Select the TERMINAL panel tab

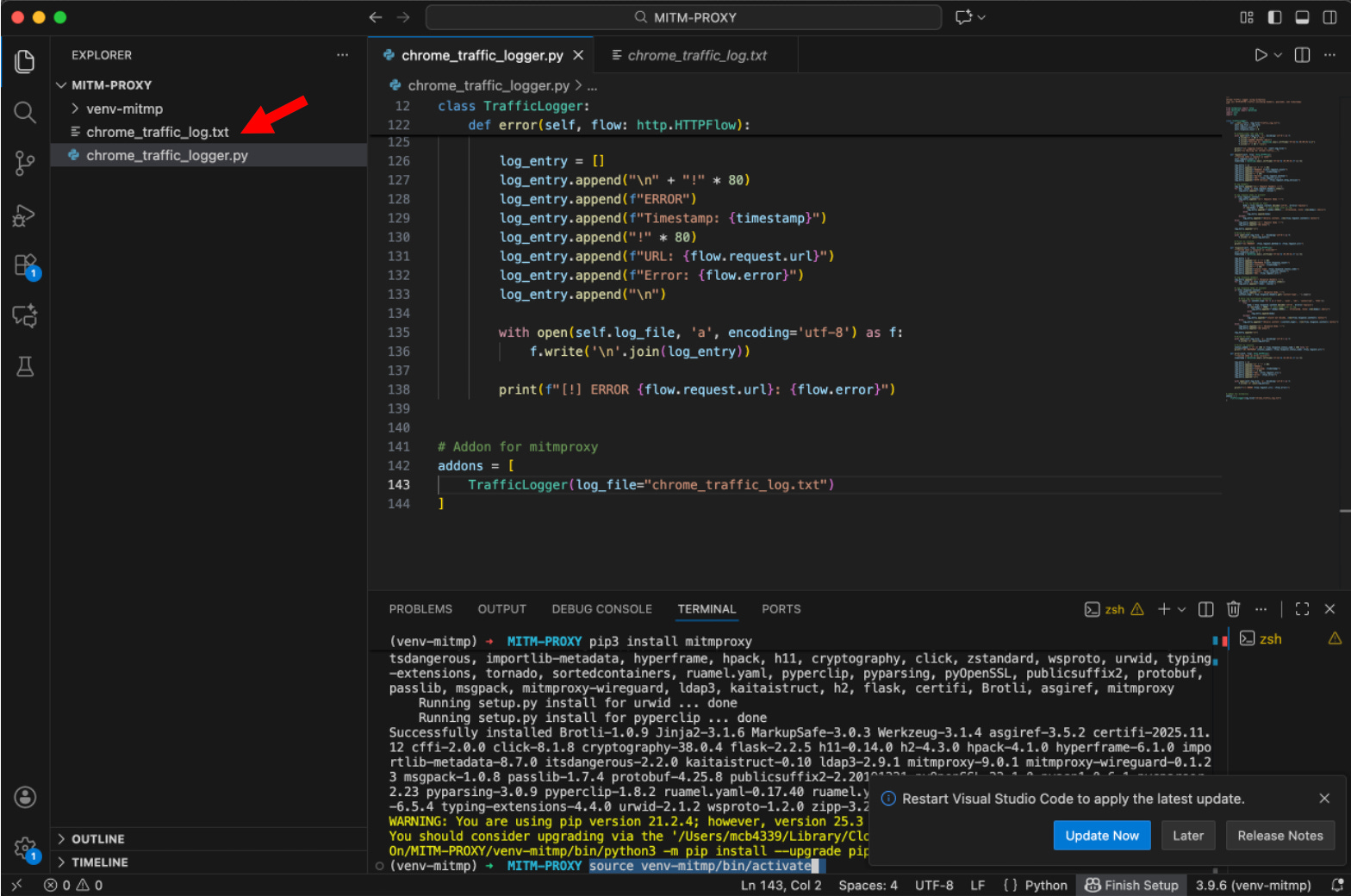click(707, 609)
